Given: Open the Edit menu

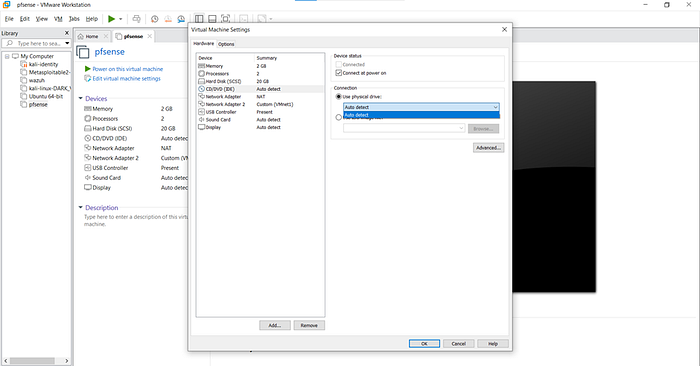Looking at the screenshot, I should coord(25,19).
